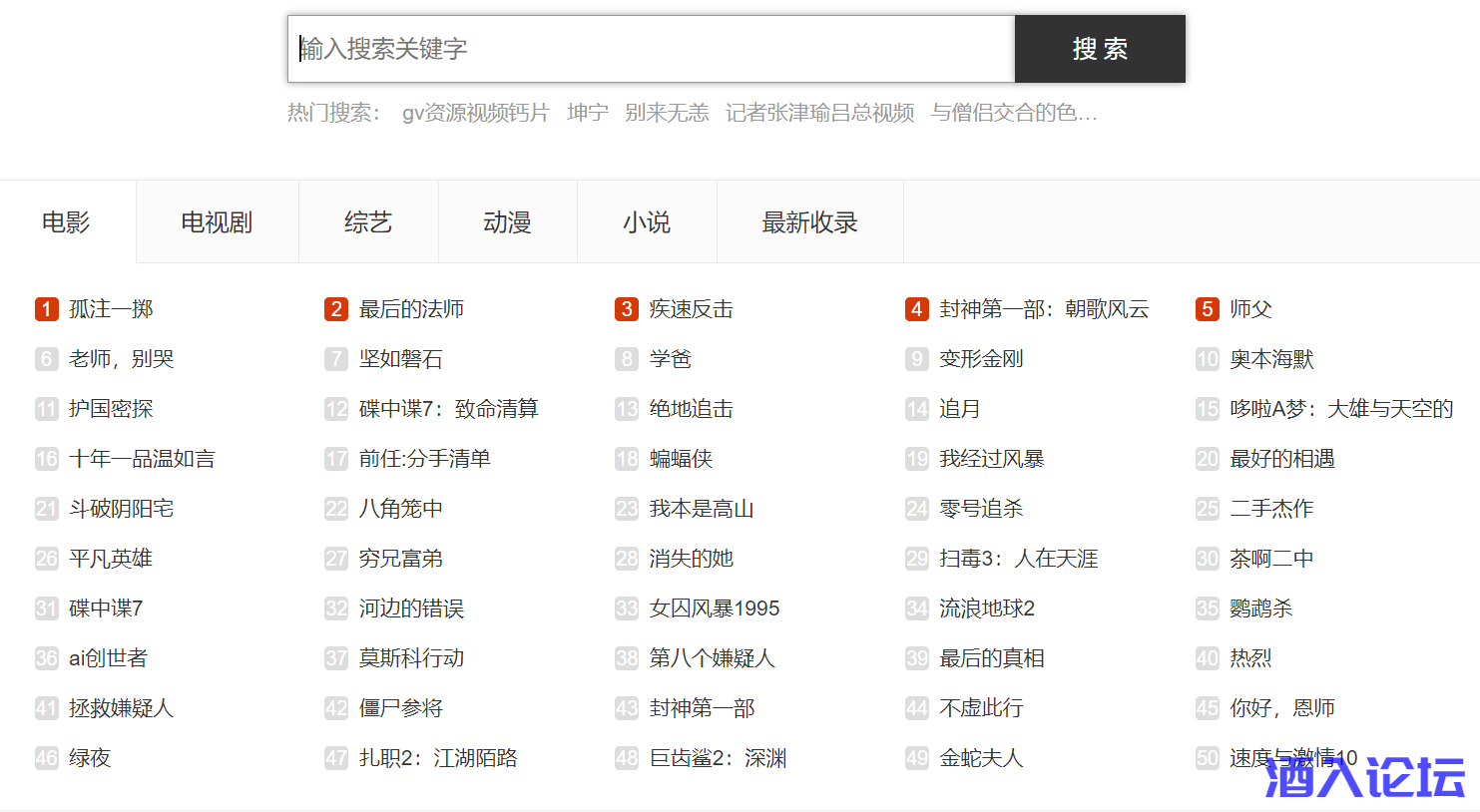Open movie 追月
Viewport: 1480px width, 812px height.
click(960, 409)
